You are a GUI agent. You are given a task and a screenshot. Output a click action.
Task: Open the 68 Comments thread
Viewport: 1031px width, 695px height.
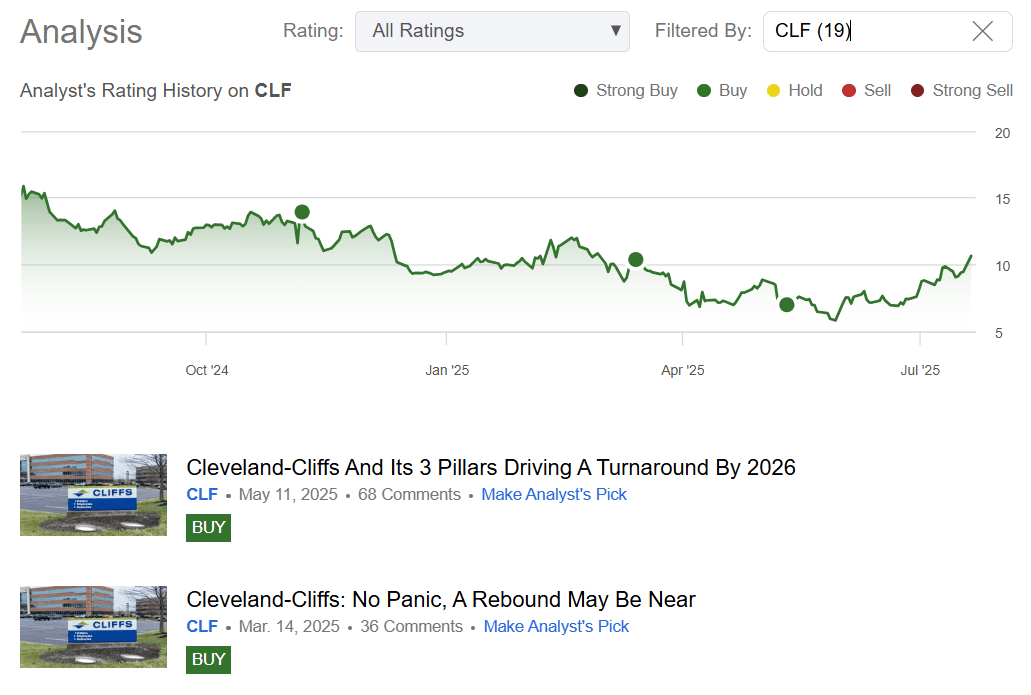(409, 494)
